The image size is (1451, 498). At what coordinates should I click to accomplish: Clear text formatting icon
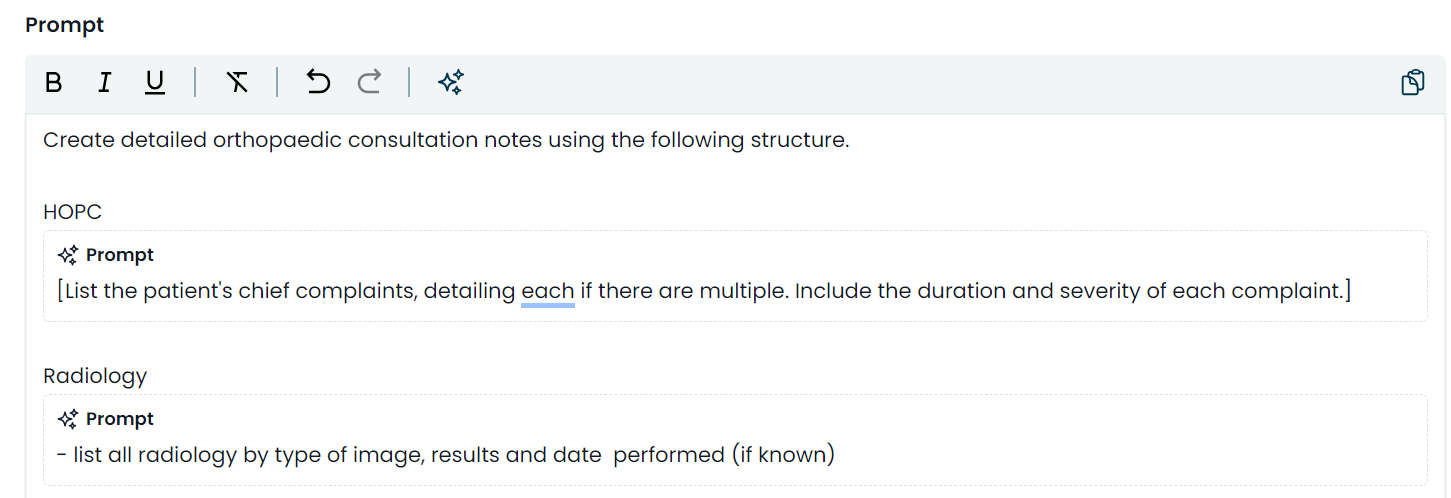click(x=237, y=82)
